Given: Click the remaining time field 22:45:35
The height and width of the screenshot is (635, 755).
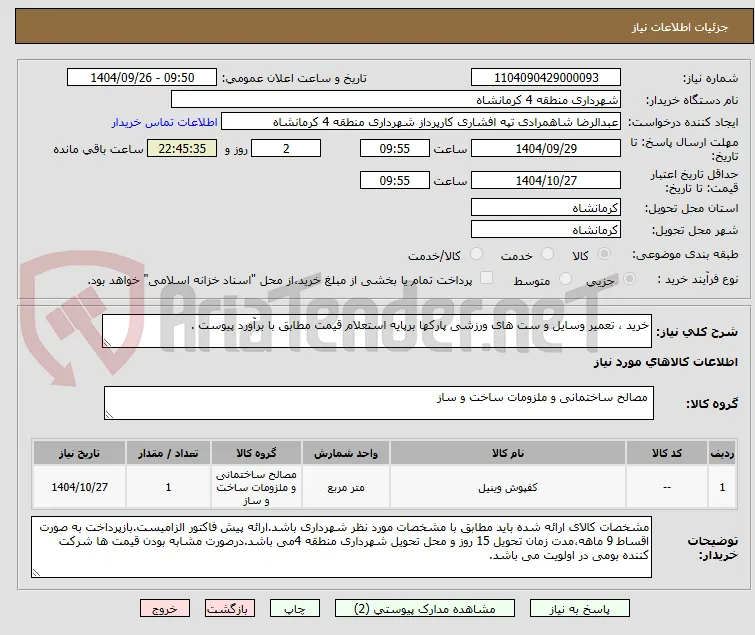Looking at the screenshot, I should [x=182, y=148].
